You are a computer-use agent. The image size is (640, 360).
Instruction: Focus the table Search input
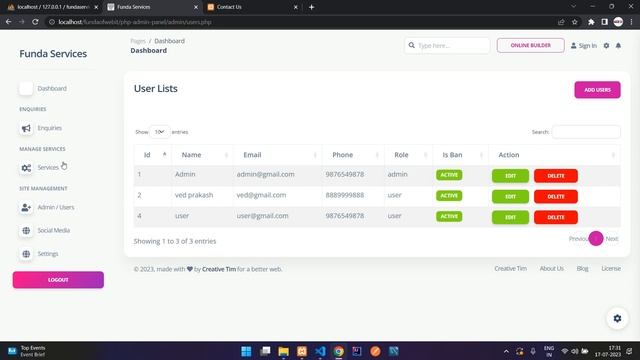586,132
